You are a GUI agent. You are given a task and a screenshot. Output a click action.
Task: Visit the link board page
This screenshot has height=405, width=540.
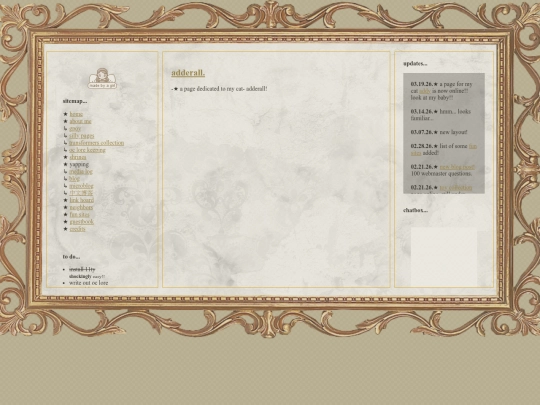[82, 200]
